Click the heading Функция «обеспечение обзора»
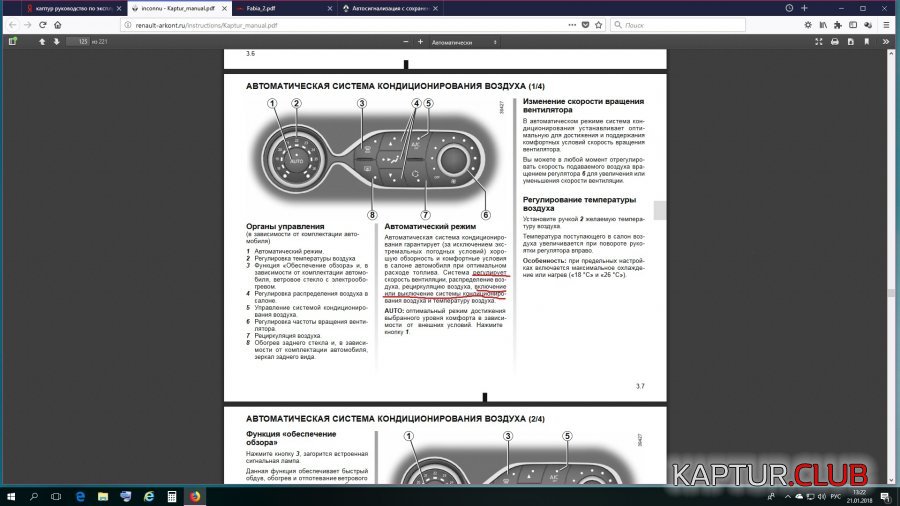This screenshot has height=506, width=900. pyautogui.click(x=291, y=438)
